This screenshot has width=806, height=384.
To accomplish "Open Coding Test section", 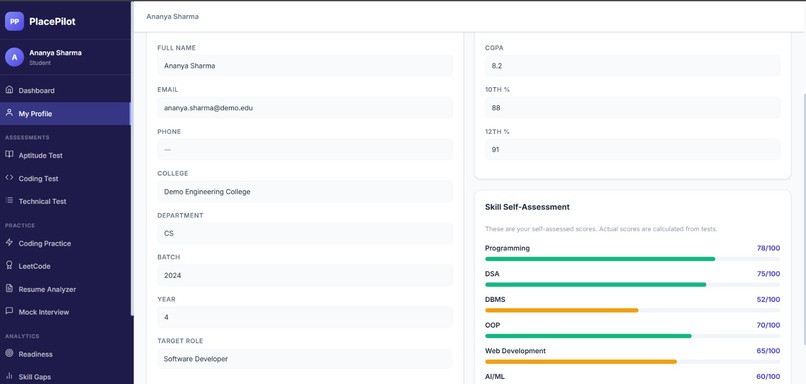I will (65, 178).
